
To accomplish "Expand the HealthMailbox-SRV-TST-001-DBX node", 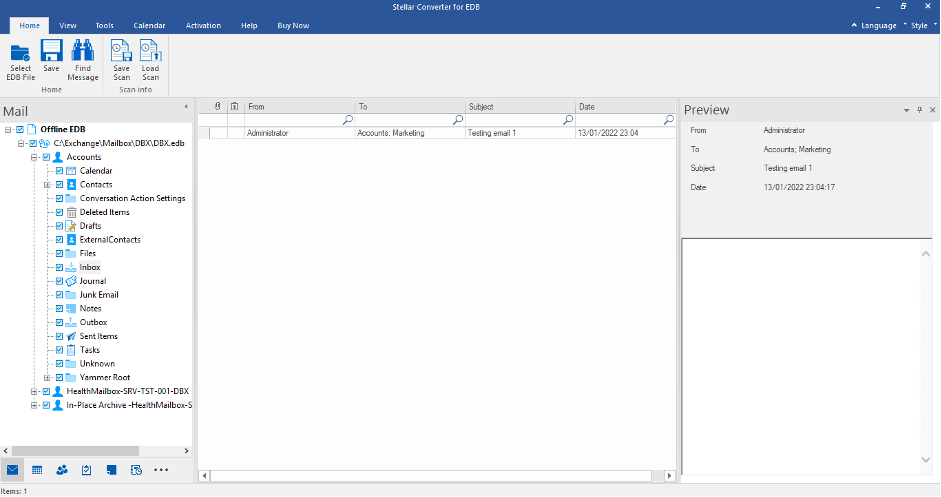I will [34, 391].
